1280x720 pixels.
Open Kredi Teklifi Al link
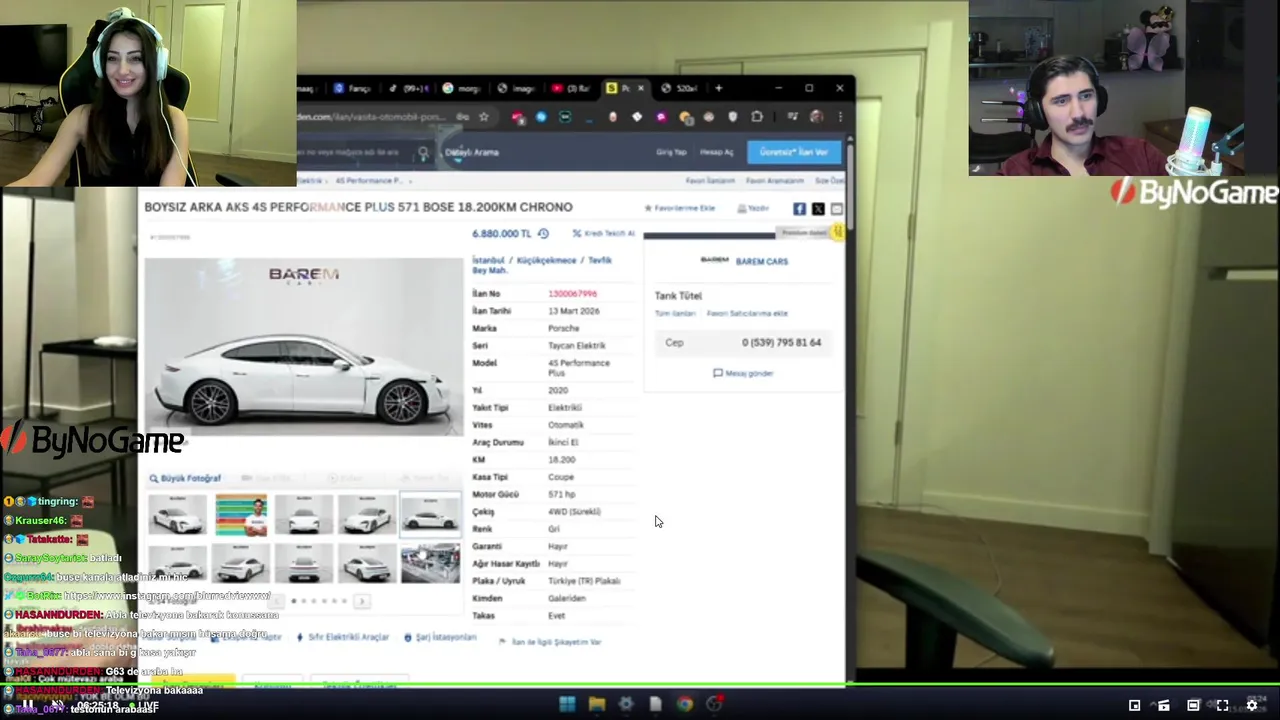(x=603, y=233)
